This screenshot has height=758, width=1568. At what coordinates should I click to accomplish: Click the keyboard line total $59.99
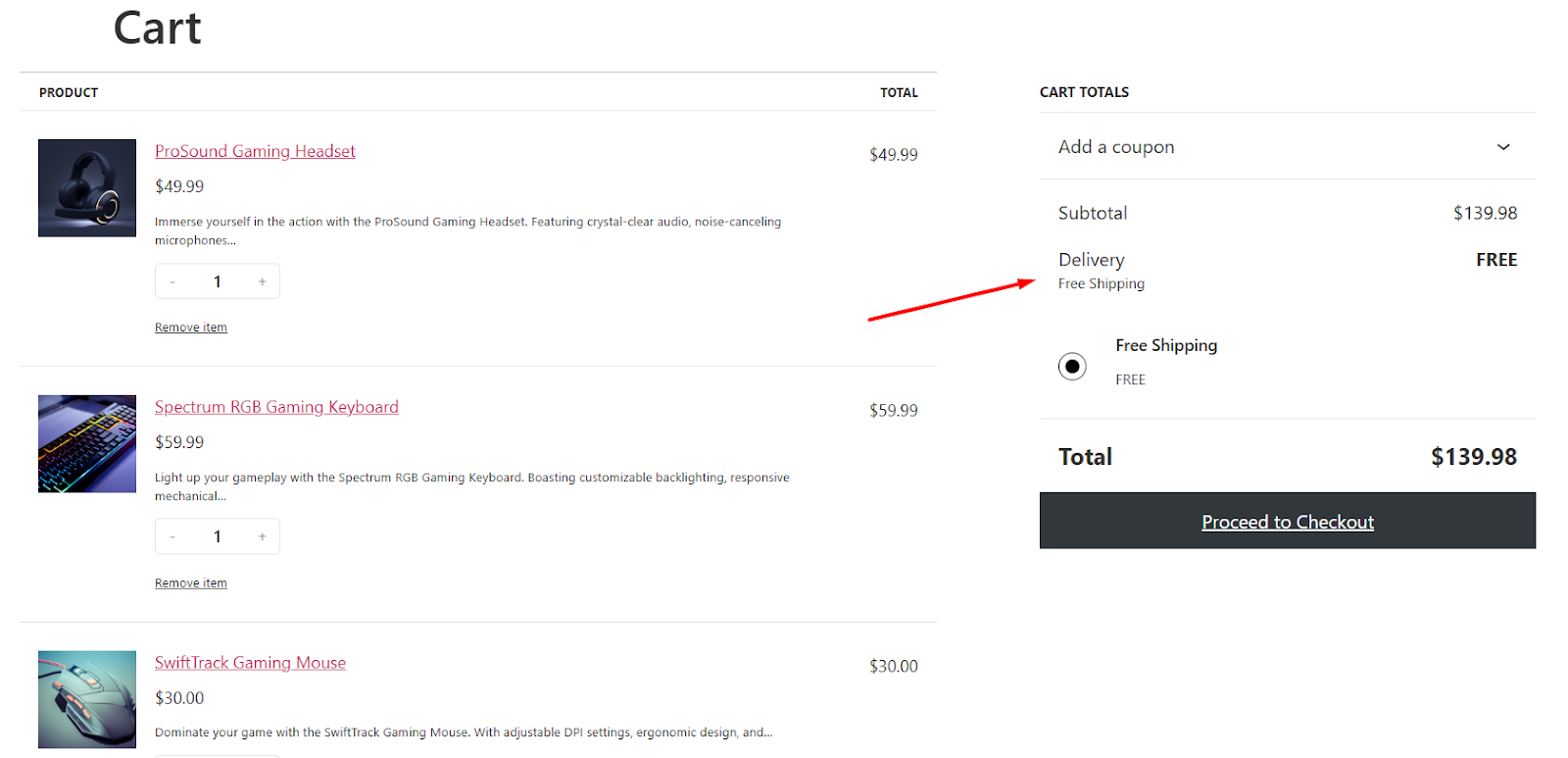[894, 411]
